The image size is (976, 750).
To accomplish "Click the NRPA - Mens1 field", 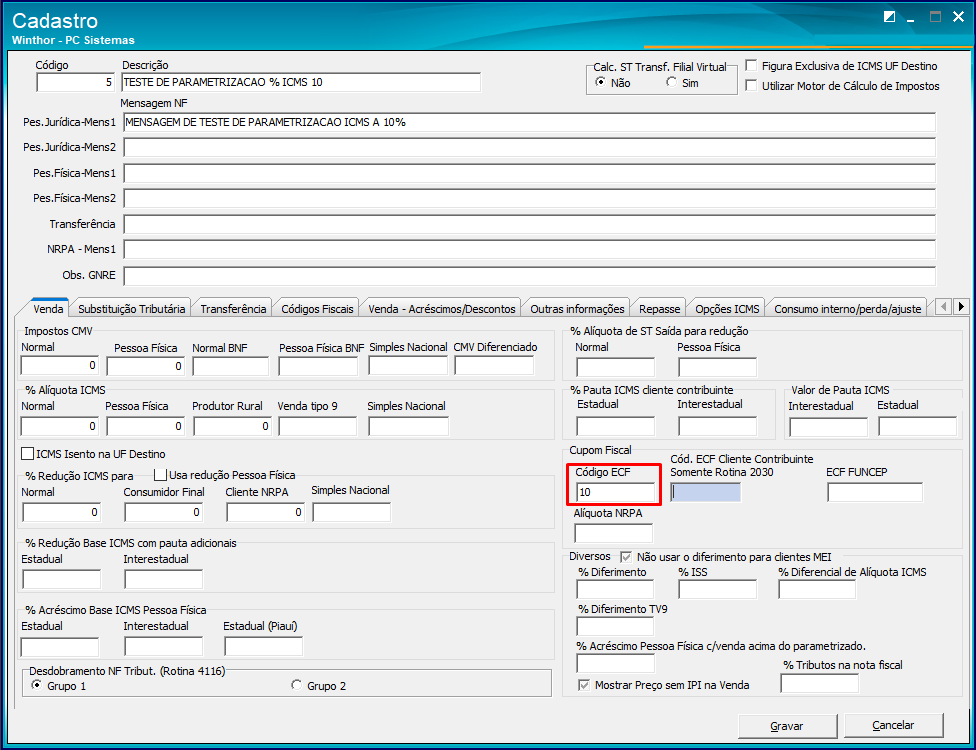I will [x=529, y=250].
